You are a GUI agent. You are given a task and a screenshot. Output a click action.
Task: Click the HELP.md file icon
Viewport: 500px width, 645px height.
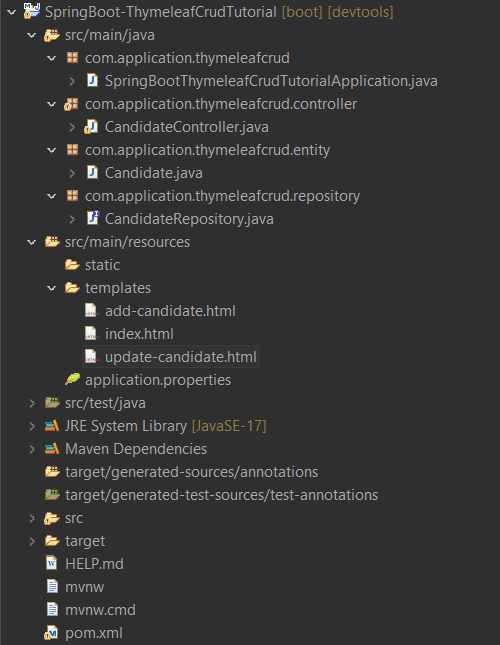click(x=51, y=563)
